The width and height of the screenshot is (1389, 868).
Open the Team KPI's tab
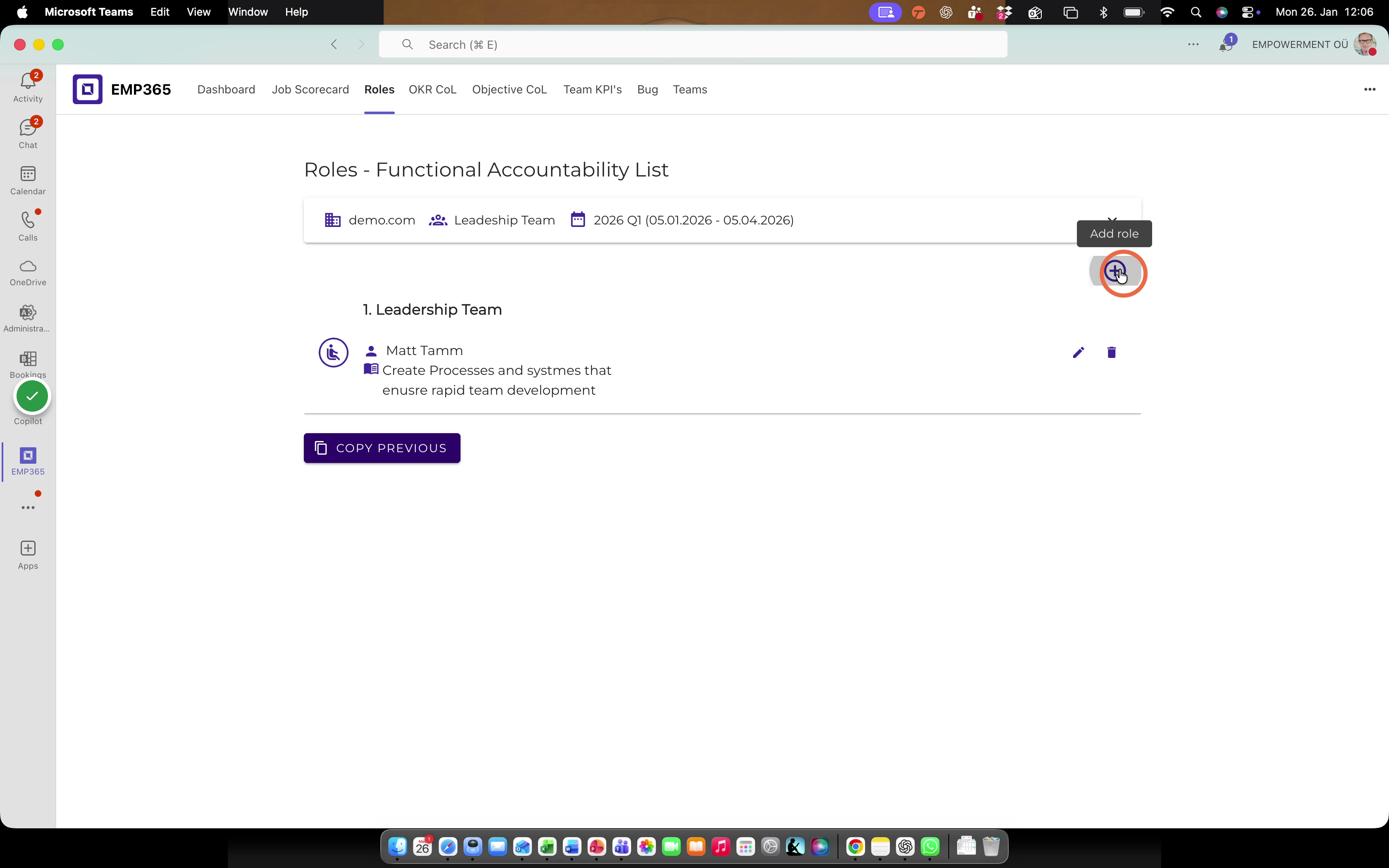(592, 90)
